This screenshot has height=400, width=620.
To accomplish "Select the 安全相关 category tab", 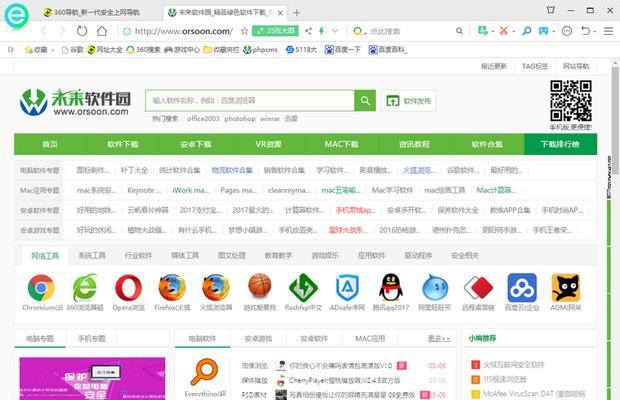I will coord(465,256).
